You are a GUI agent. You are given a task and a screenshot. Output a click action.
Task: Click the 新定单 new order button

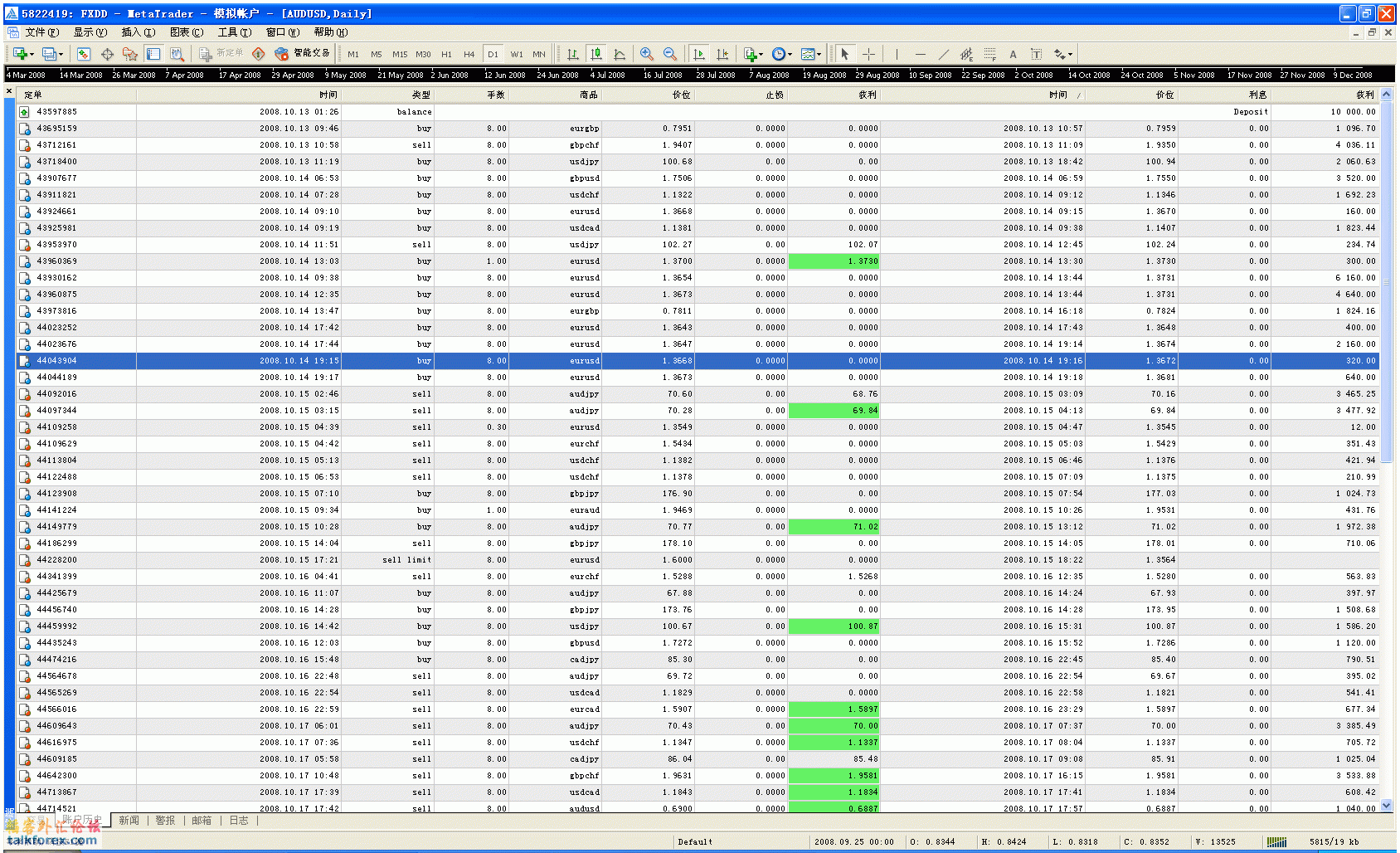[221, 54]
